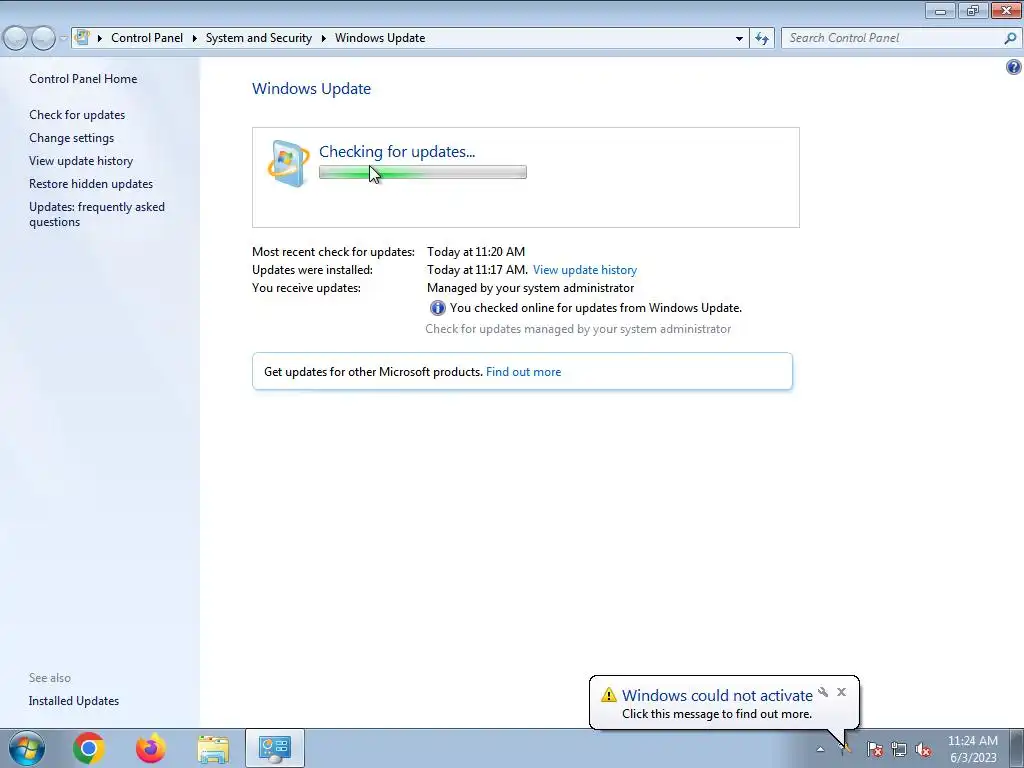This screenshot has height=768, width=1024.
Task: Click muted volume tray icon
Action: 923,749
